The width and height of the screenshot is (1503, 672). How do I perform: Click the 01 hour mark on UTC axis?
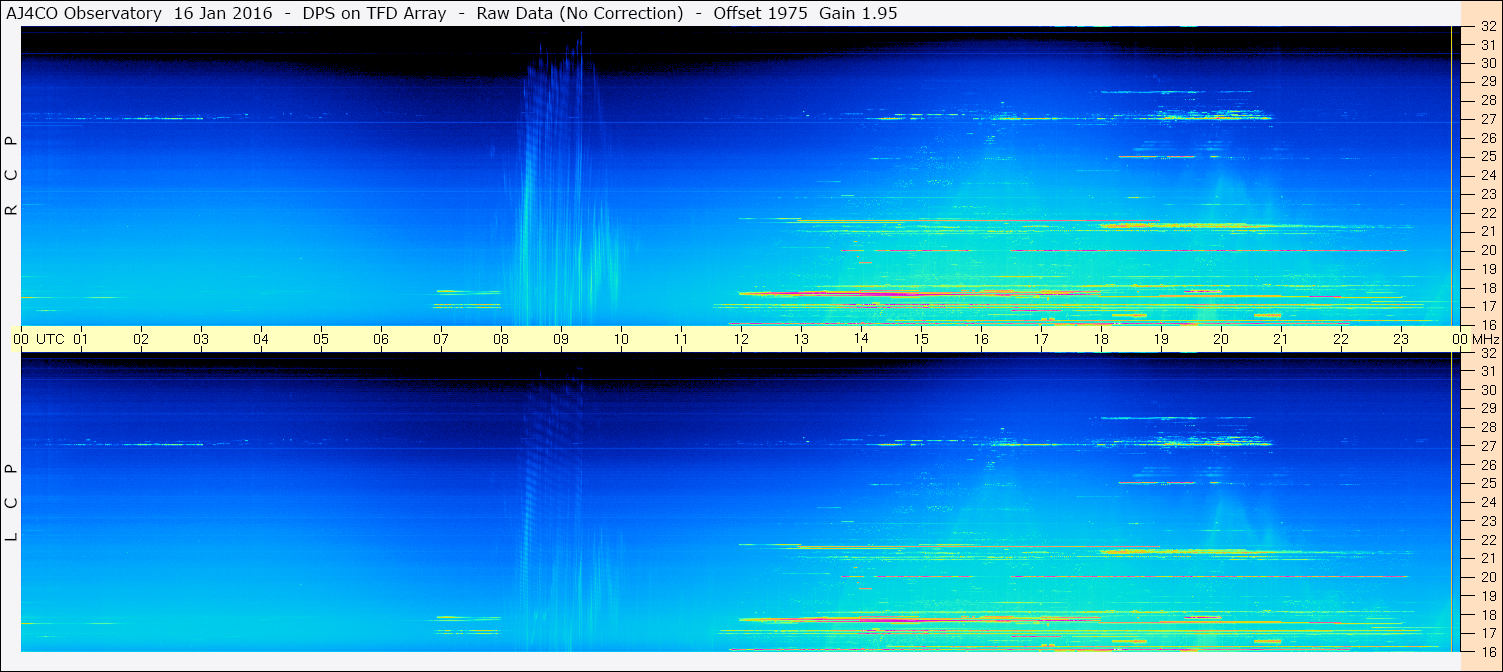[x=81, y=339]
